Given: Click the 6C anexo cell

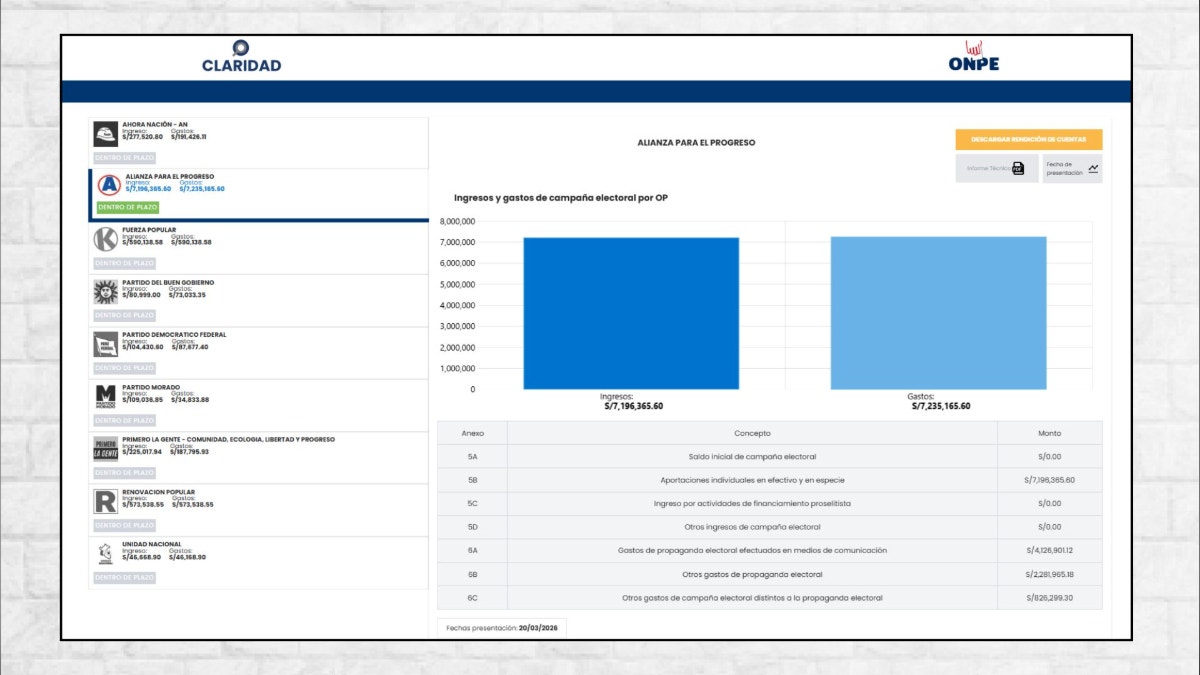Looking at the screenshot, I should tap(472, 598).
